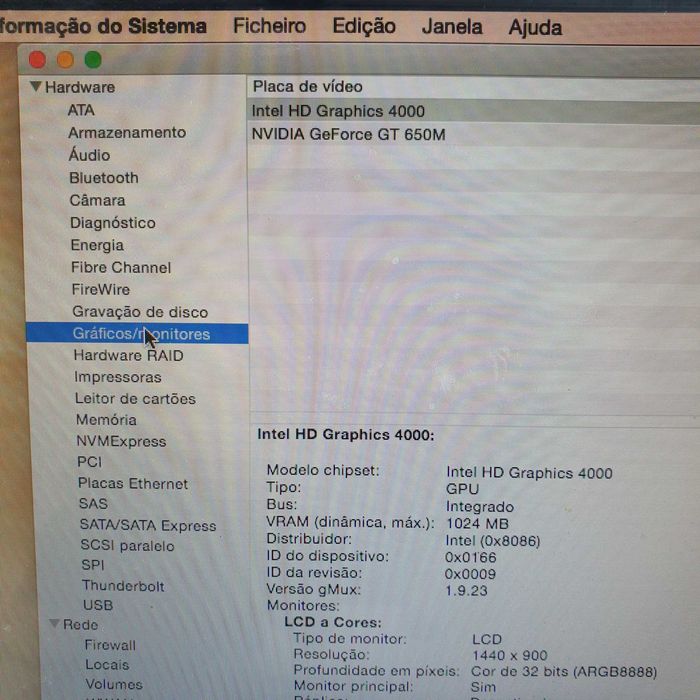Screen dimensions: 700x700
Task: Select Bluetooth in the sidebar
Action: (104, 178)
